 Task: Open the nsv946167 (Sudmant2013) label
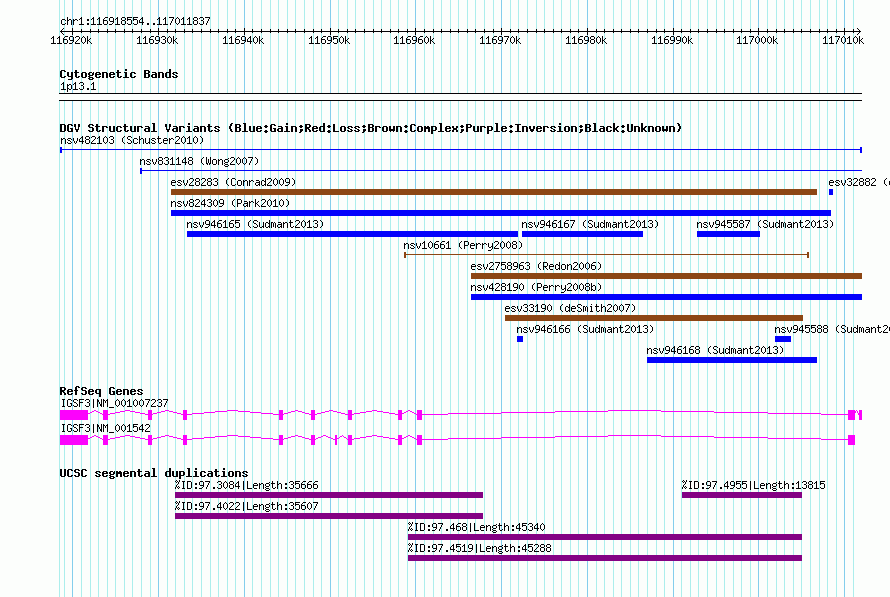590,224
